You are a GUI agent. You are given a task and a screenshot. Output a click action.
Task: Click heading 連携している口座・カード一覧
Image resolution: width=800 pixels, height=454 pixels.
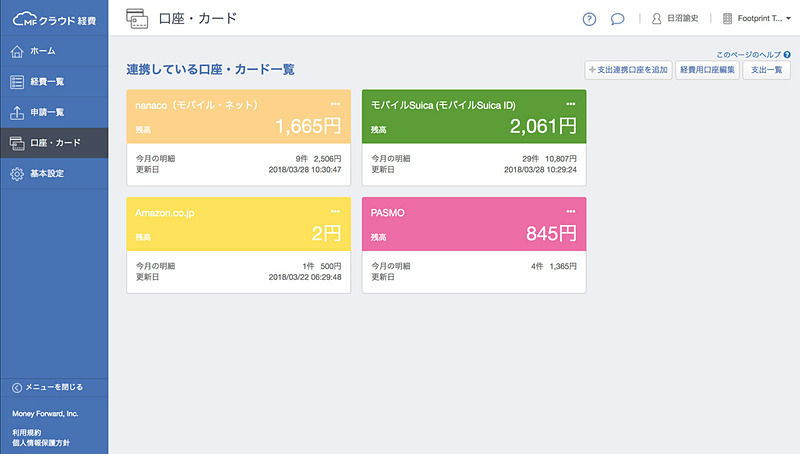pos(211,69)
